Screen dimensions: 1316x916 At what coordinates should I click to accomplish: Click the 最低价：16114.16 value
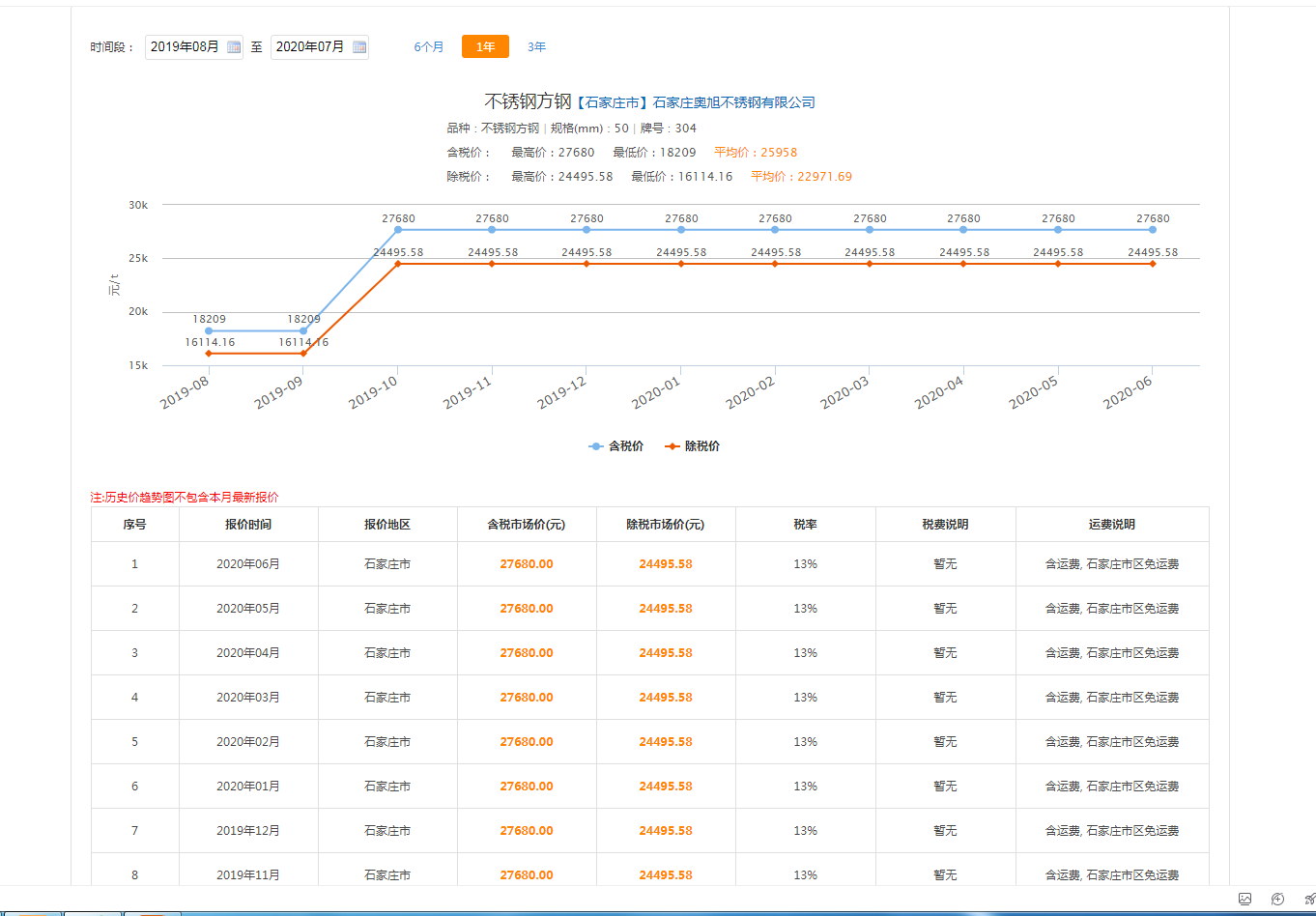coord(682,177)
